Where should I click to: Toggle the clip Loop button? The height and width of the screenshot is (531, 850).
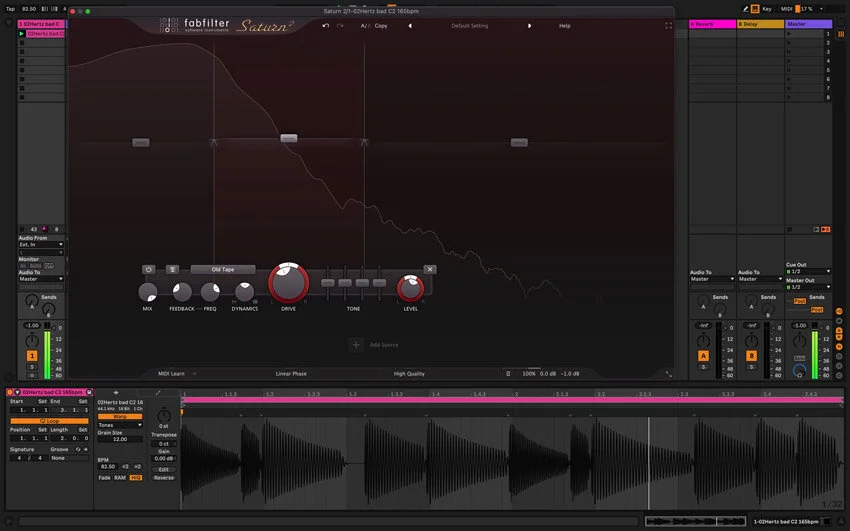pos(49,421)
